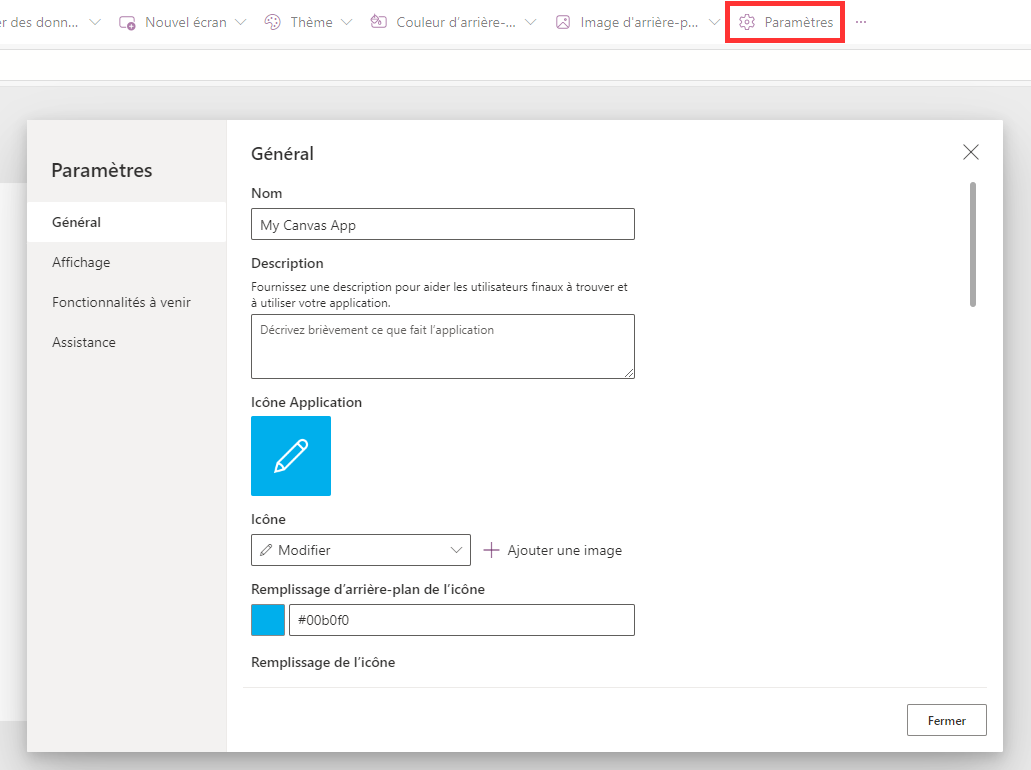1031x770 pixels.
Task: Click the Fermer button
Action: (946, 720)
